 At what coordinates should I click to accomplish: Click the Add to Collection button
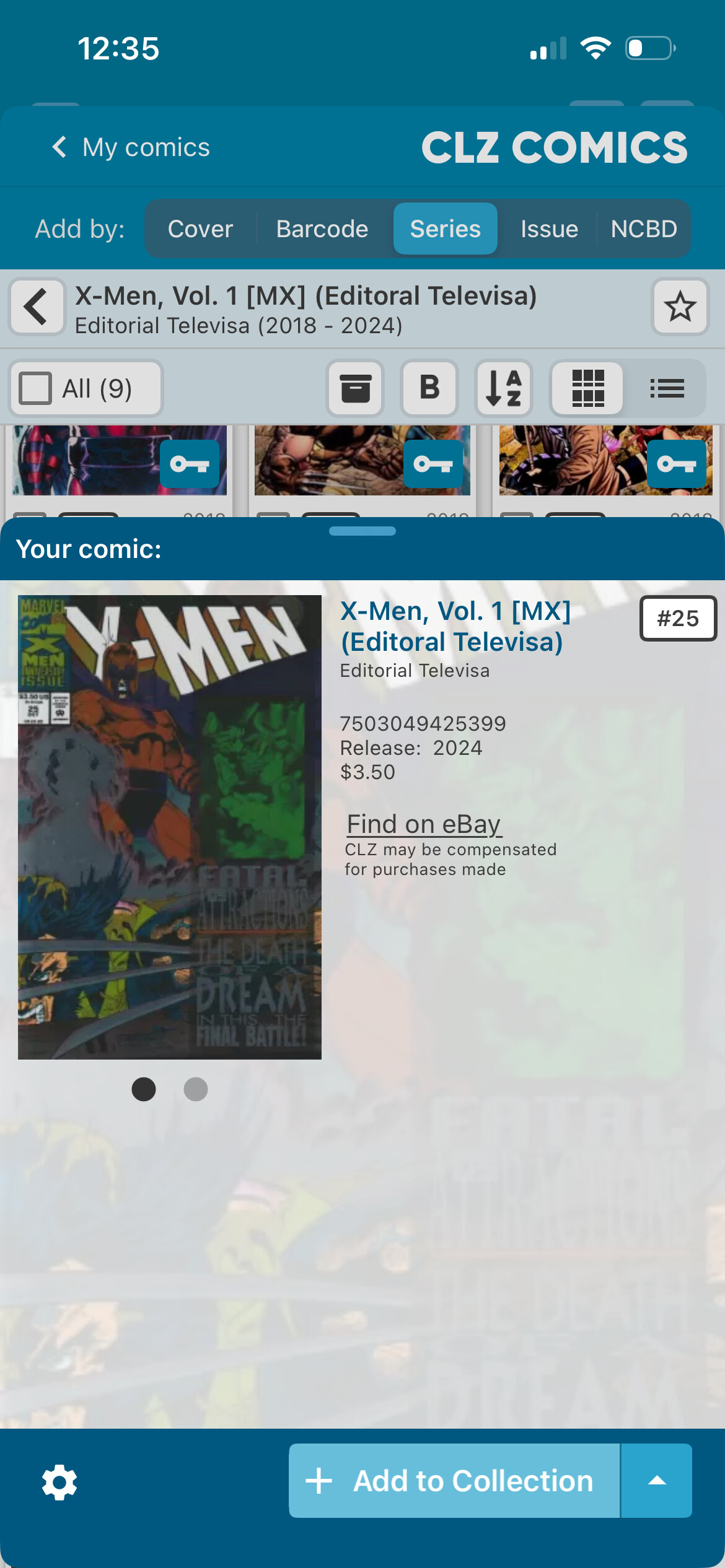click(455, 1481)
